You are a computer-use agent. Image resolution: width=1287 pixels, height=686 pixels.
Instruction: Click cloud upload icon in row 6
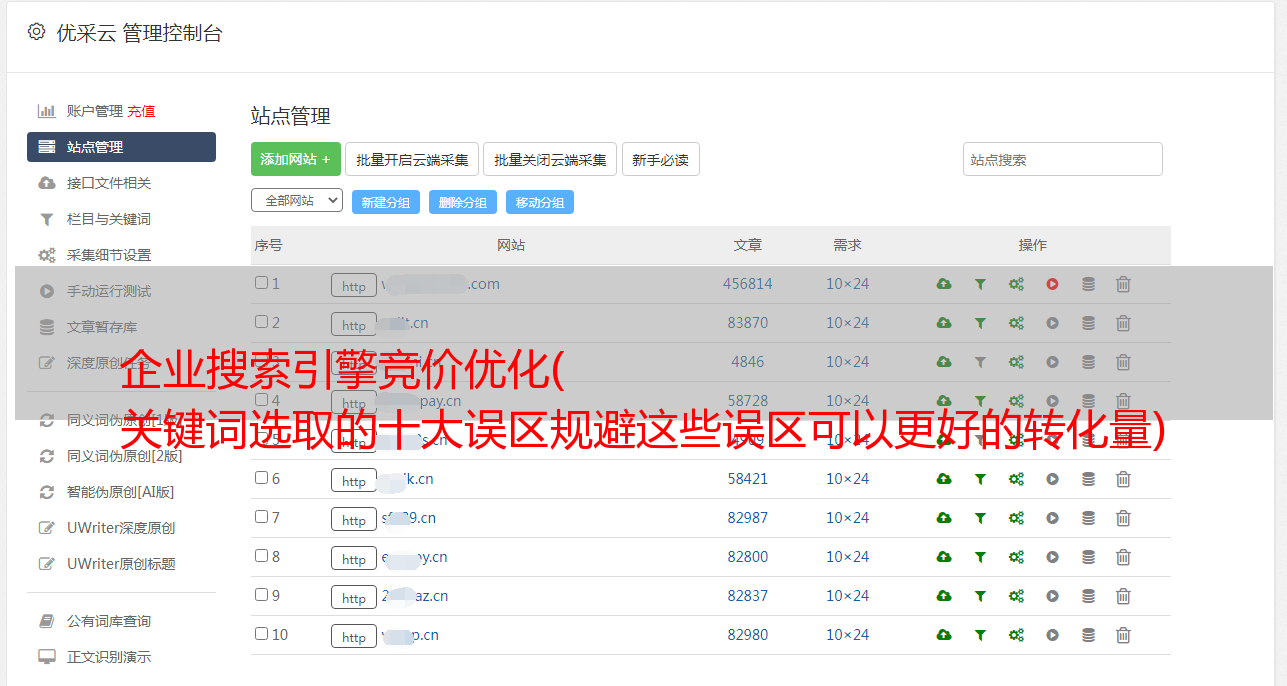coord(944,479)
